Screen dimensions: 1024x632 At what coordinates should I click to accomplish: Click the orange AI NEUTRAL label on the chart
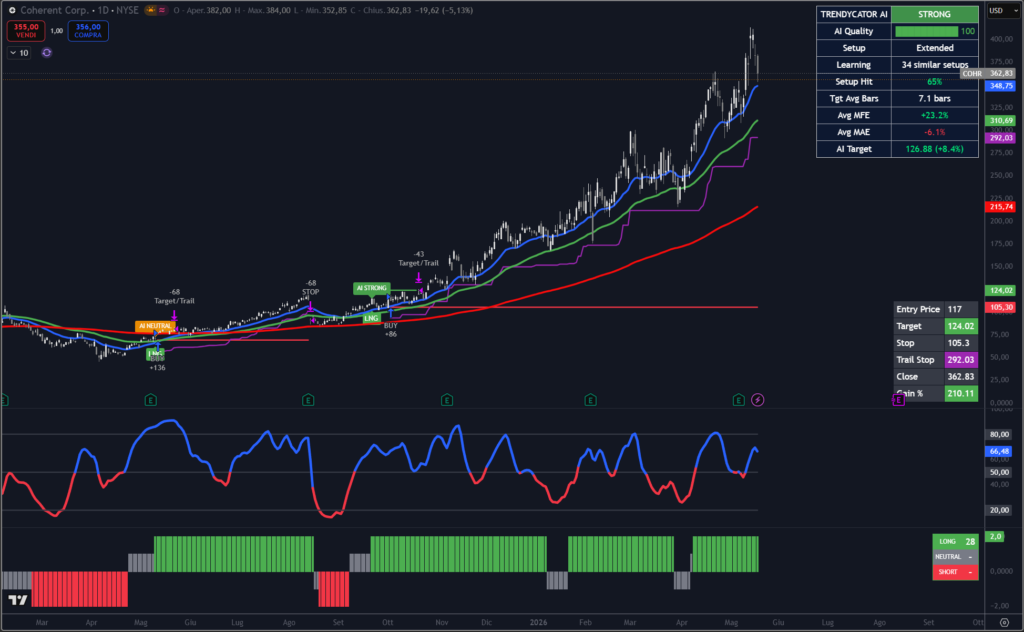click(x=155, y=326)
